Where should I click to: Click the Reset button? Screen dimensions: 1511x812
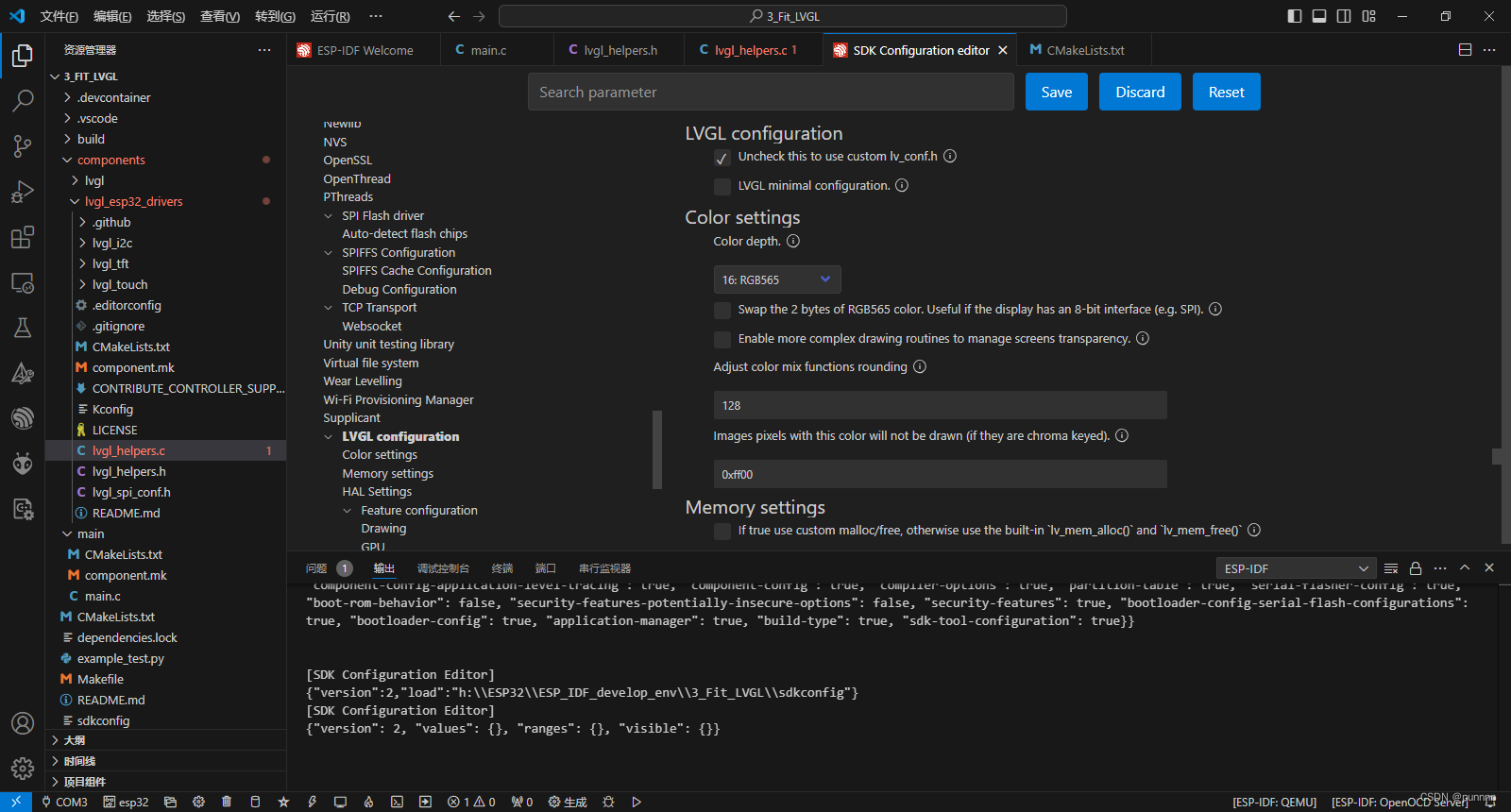[x=1227, y=92]
